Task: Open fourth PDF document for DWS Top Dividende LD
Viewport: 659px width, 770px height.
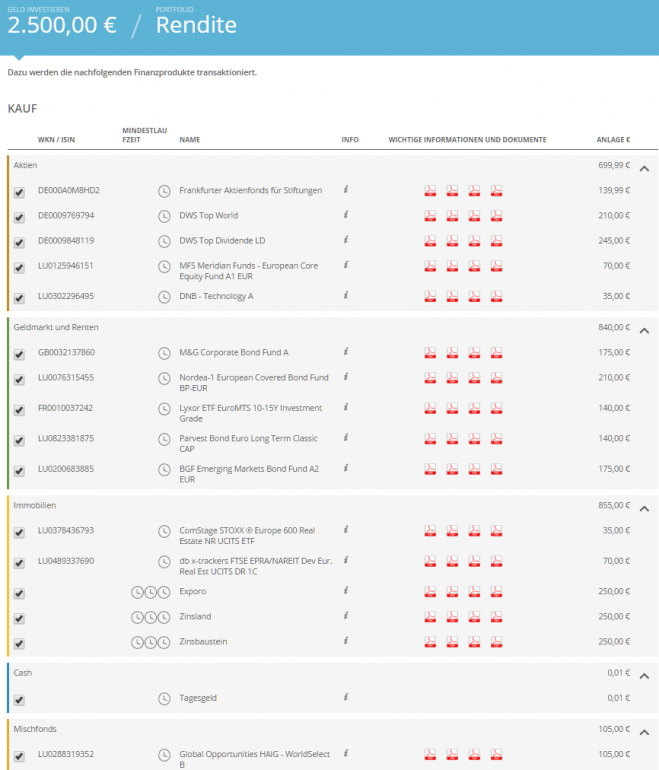Action: pyautogui.click(x=496, y=241)
